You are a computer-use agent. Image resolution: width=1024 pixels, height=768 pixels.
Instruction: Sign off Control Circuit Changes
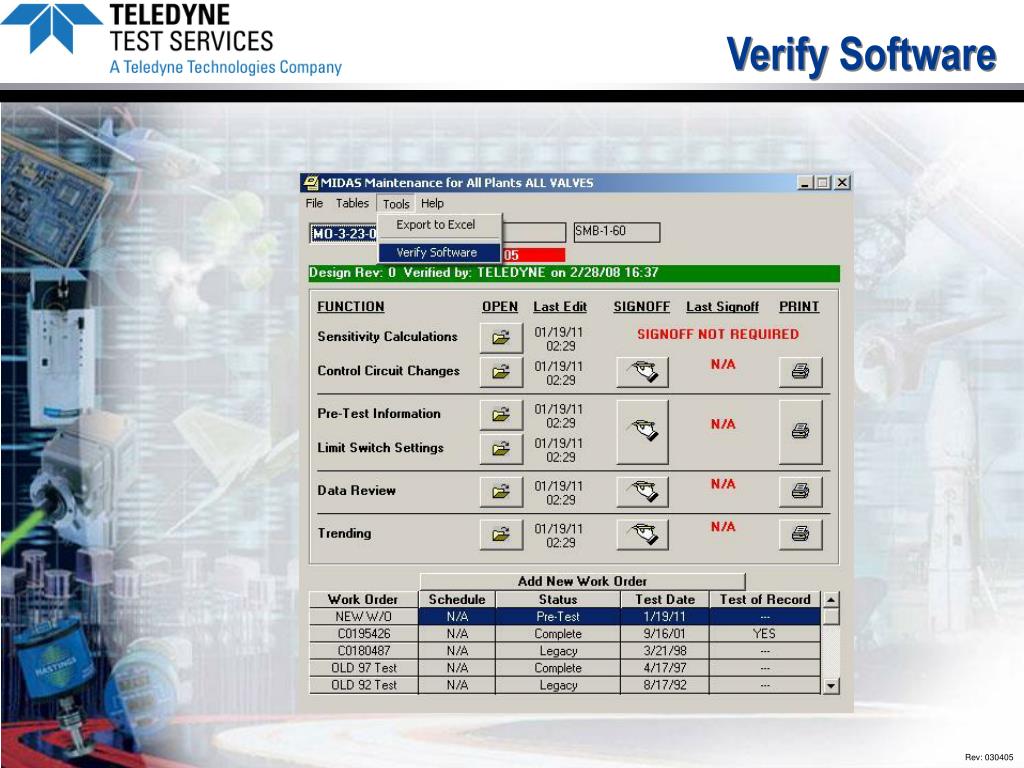coord(643,372)
